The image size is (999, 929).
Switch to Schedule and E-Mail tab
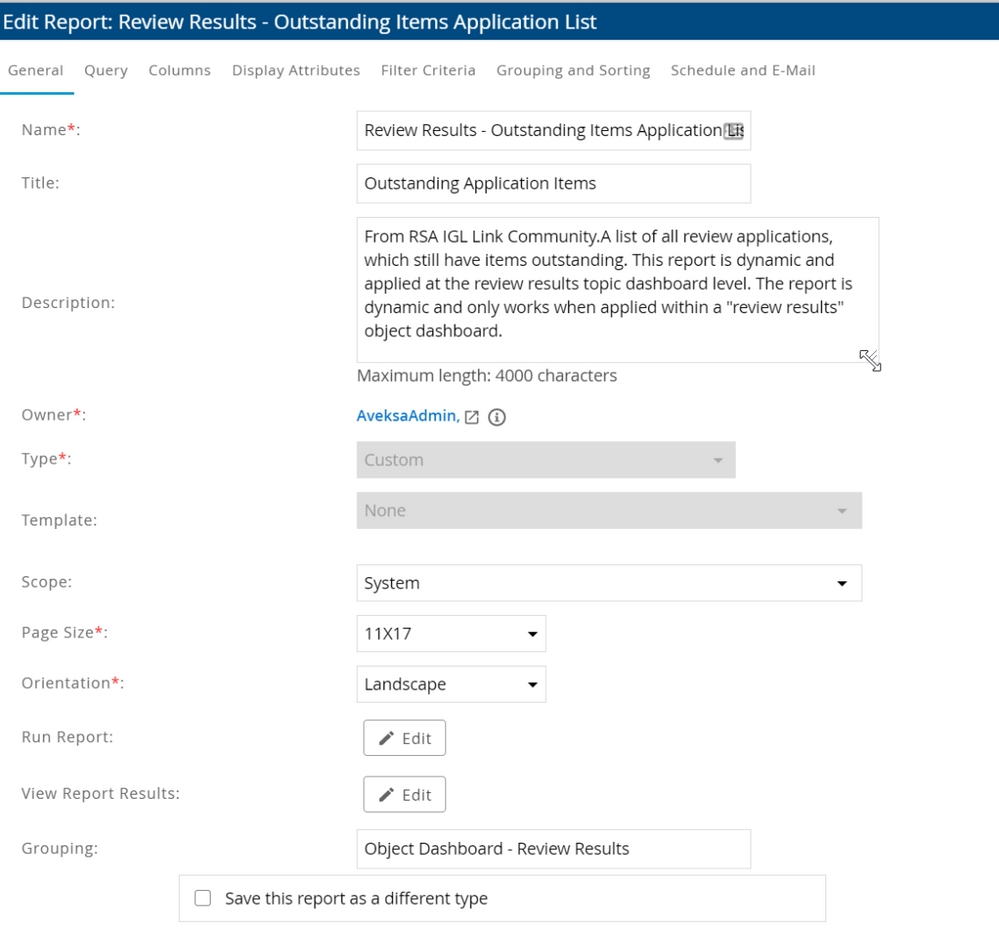[743, 70]
